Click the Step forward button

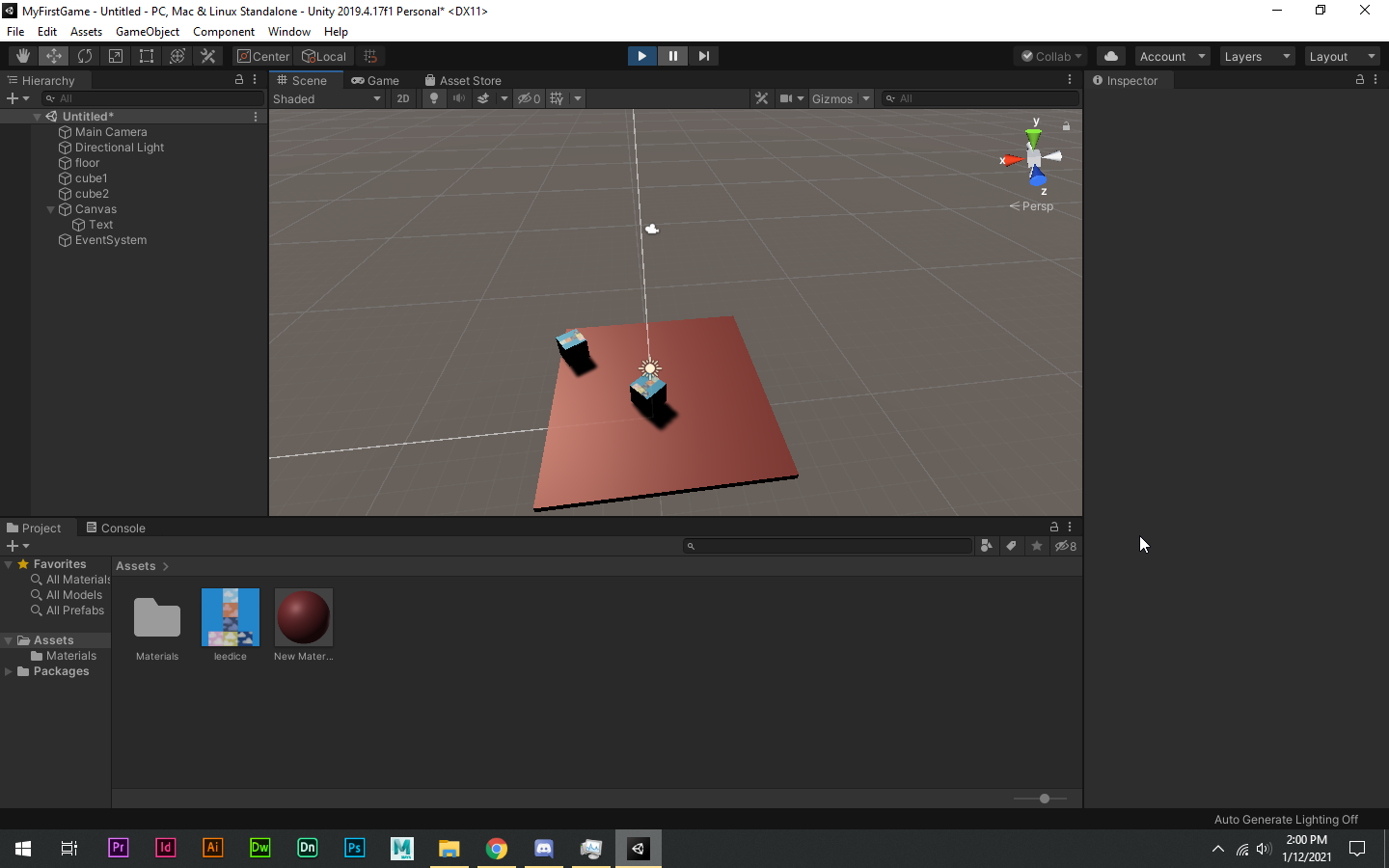pyautogui.click(x=703, y=56)
